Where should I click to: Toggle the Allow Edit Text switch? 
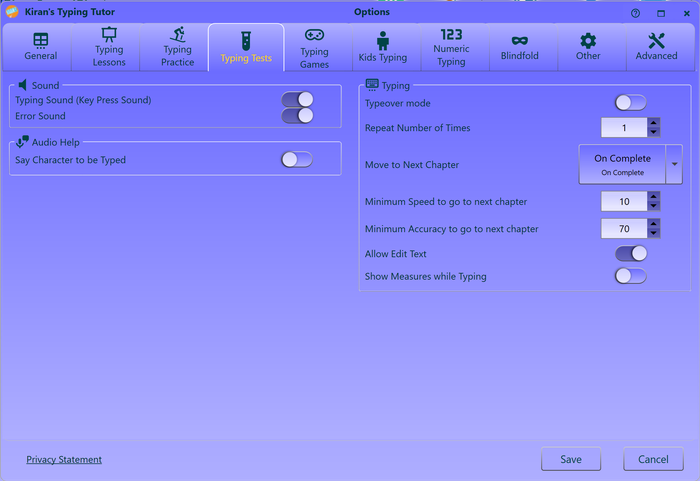click(631, 253)
